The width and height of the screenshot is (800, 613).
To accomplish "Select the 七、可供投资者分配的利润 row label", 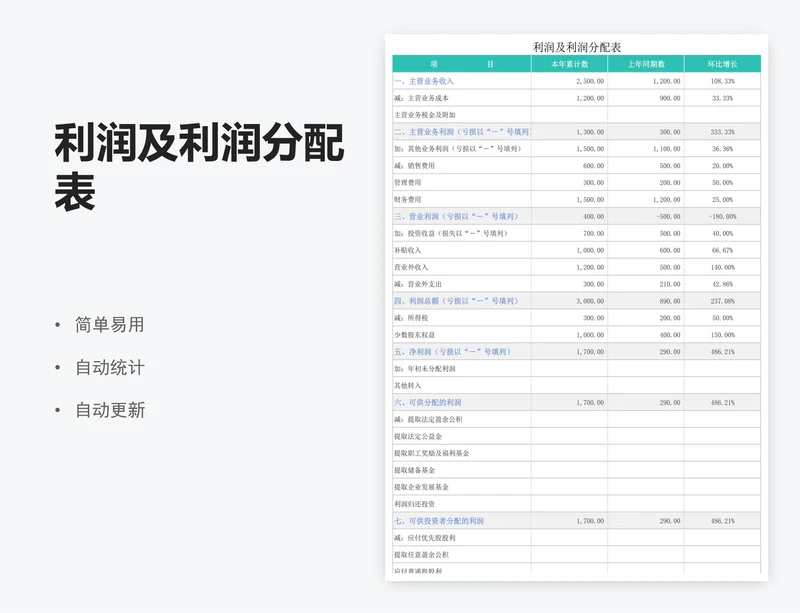I will point(439,521).
